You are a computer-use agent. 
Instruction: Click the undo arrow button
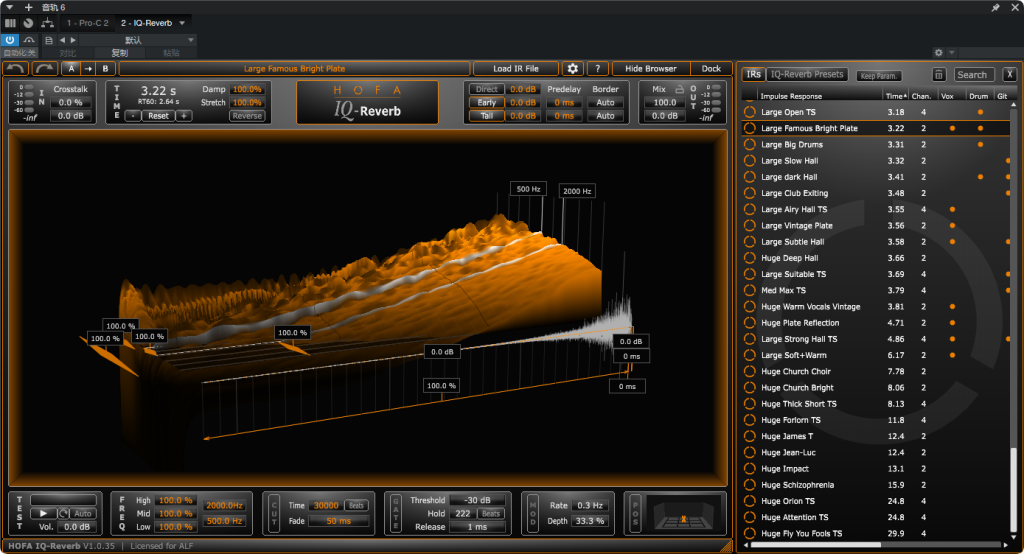tap(16, 69)
